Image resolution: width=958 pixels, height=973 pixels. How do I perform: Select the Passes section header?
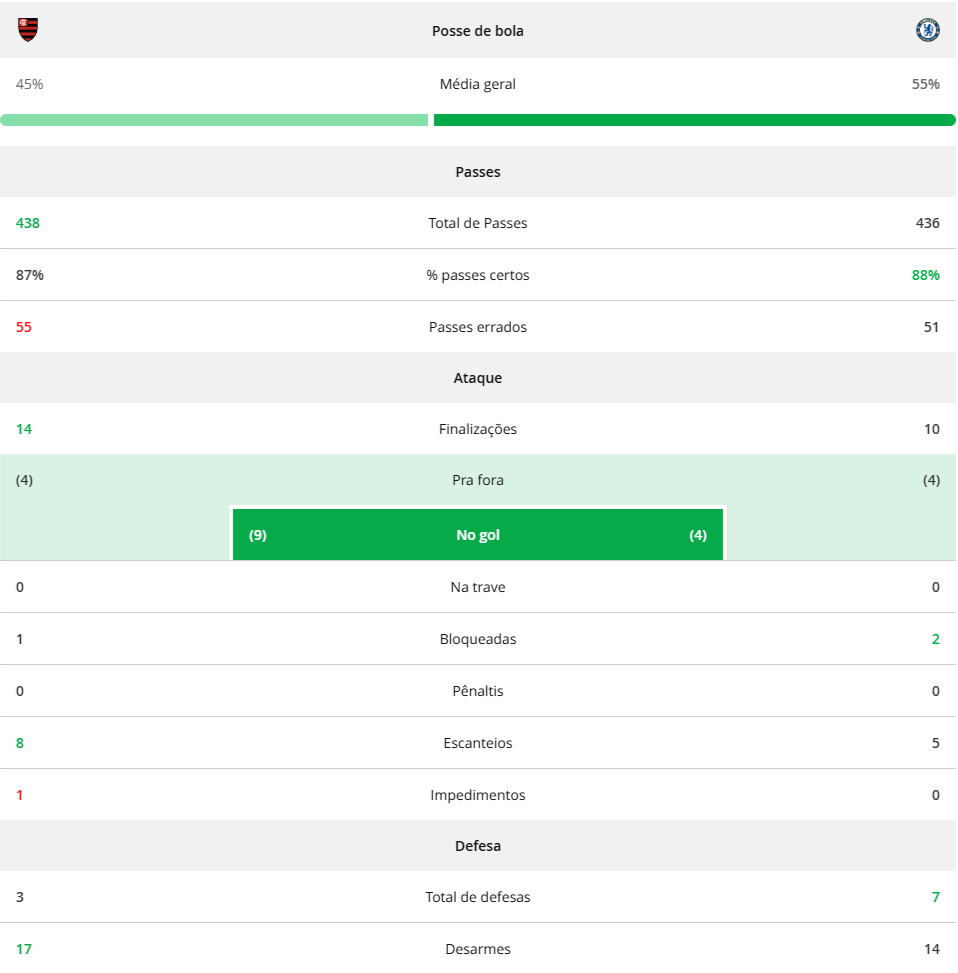(x=478, y=172)
